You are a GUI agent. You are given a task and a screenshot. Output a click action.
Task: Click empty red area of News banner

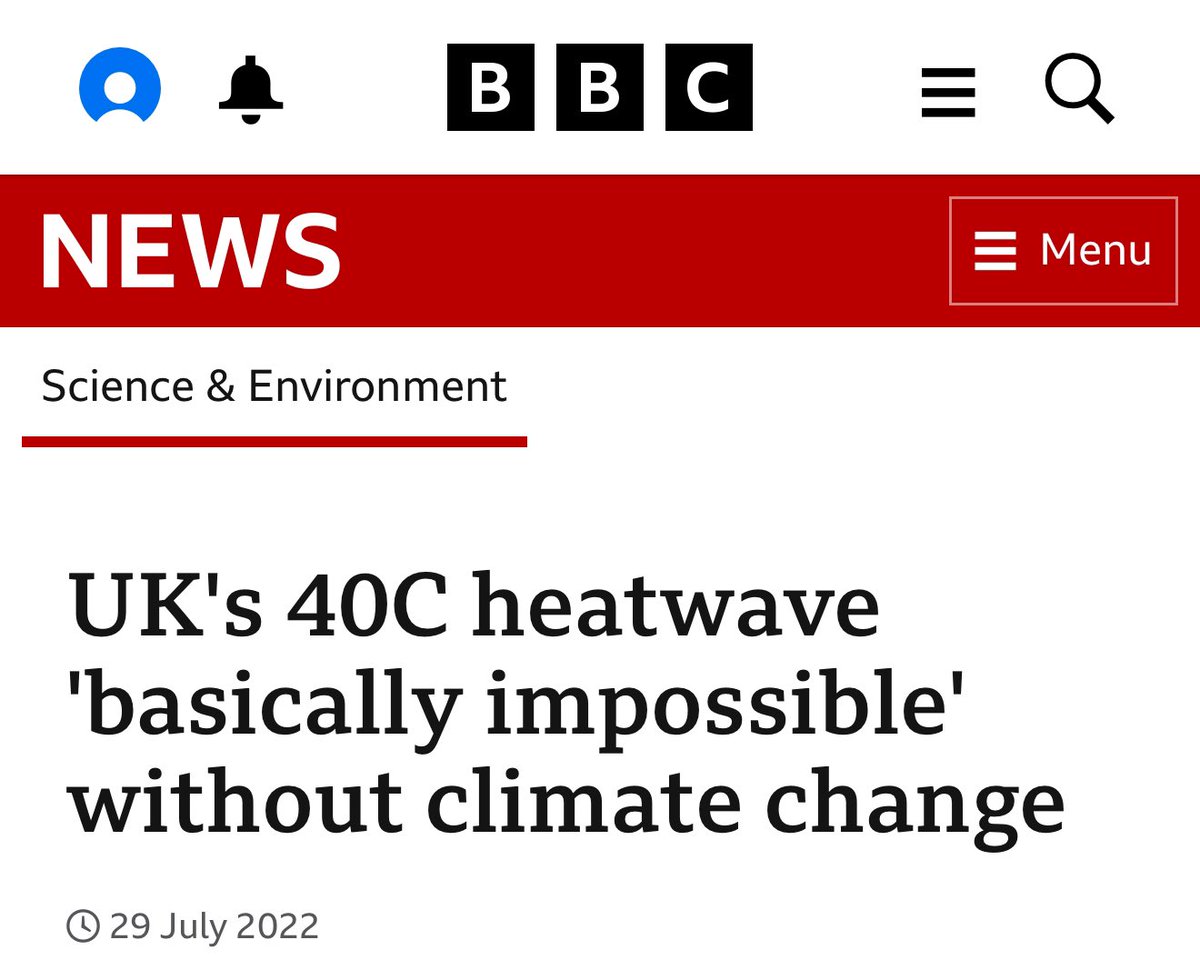(x=640, y=250)
